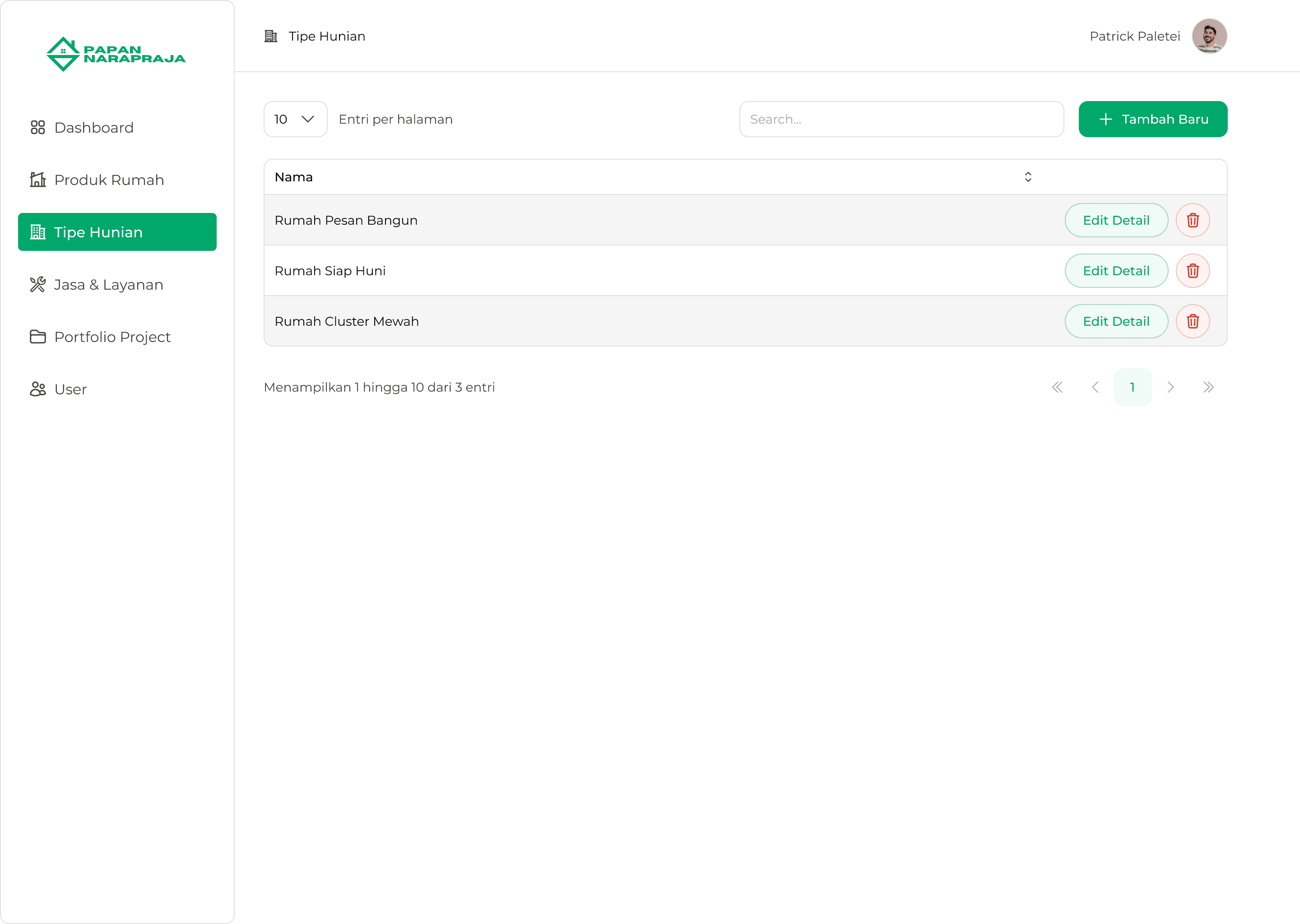1300x924 pixels.
Task: Navigate to Produk Rumah in sidebar
Action: (x=109, y=180)
